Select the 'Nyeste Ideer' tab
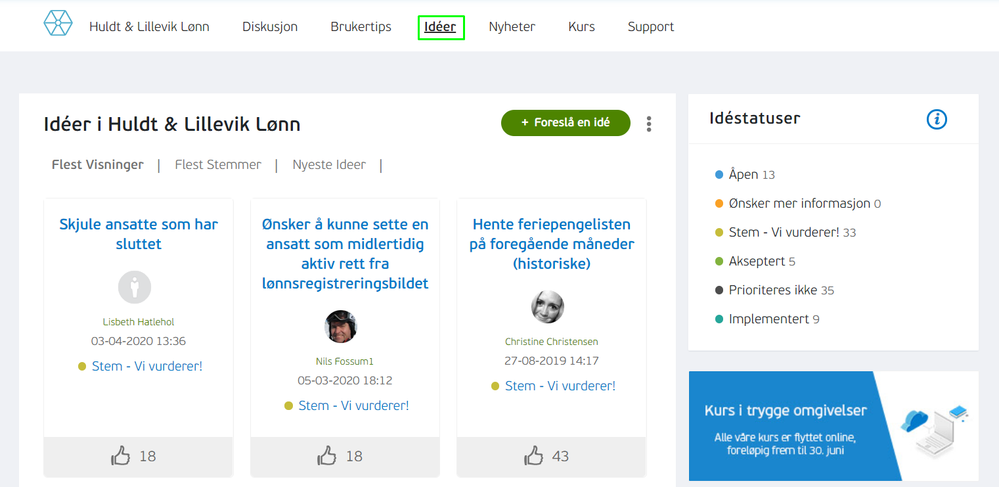The width and height of the screenshot is (999, 487). tap(329, 165)
